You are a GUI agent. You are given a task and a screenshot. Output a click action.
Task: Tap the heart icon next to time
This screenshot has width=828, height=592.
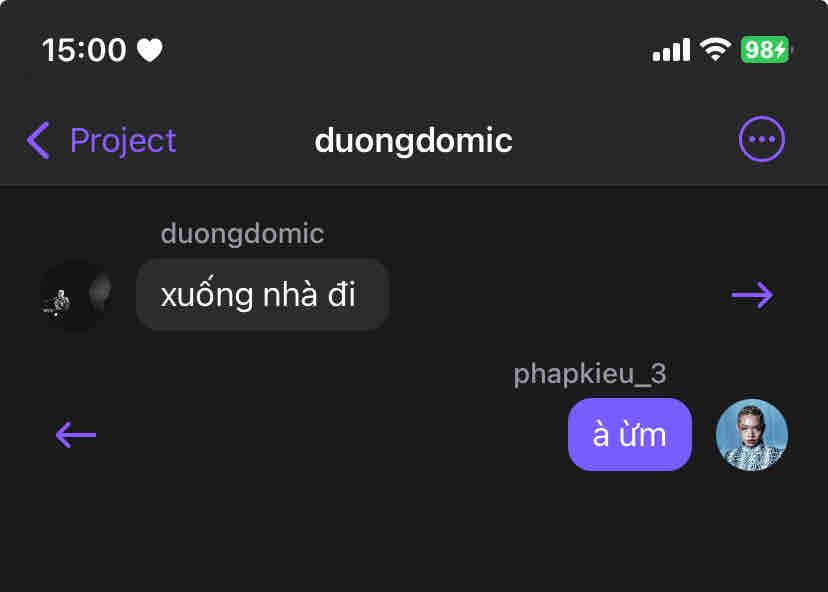149,50
